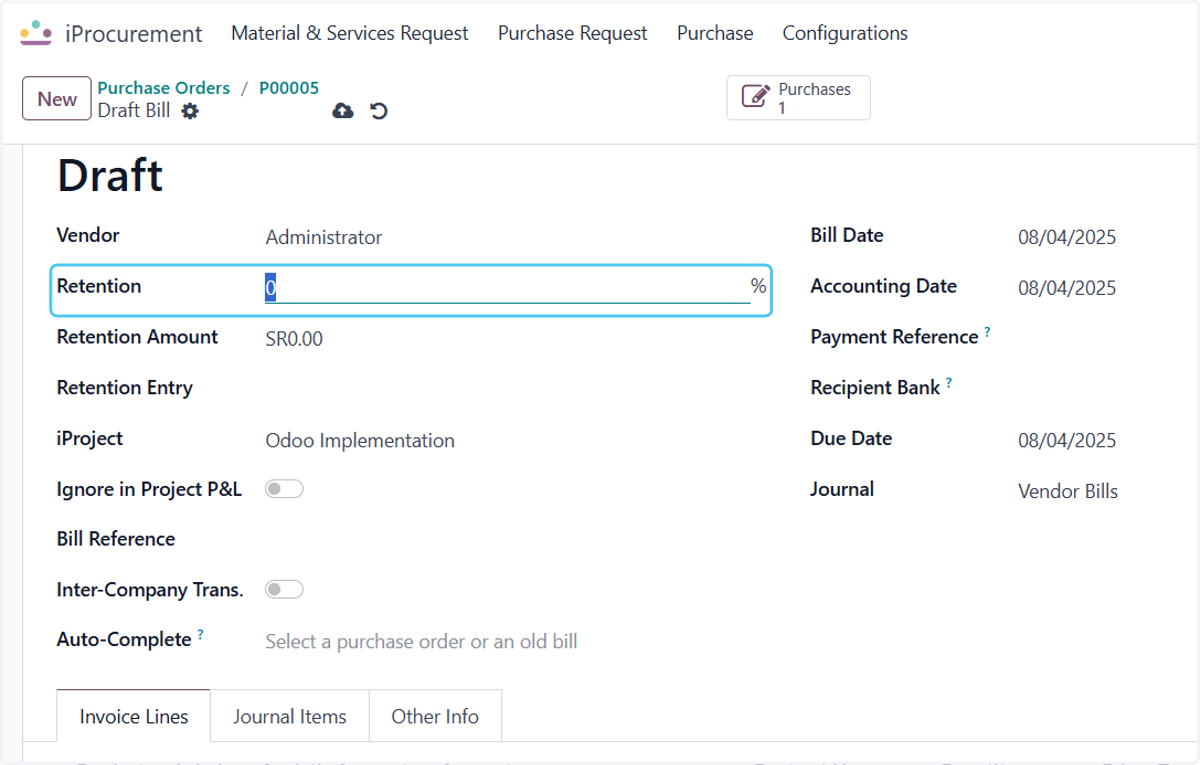The width and height of the screenshot is (1200, 765).
Task: Toggle the Ignore in Project P&L switch
Action: (x=284, y=489)
